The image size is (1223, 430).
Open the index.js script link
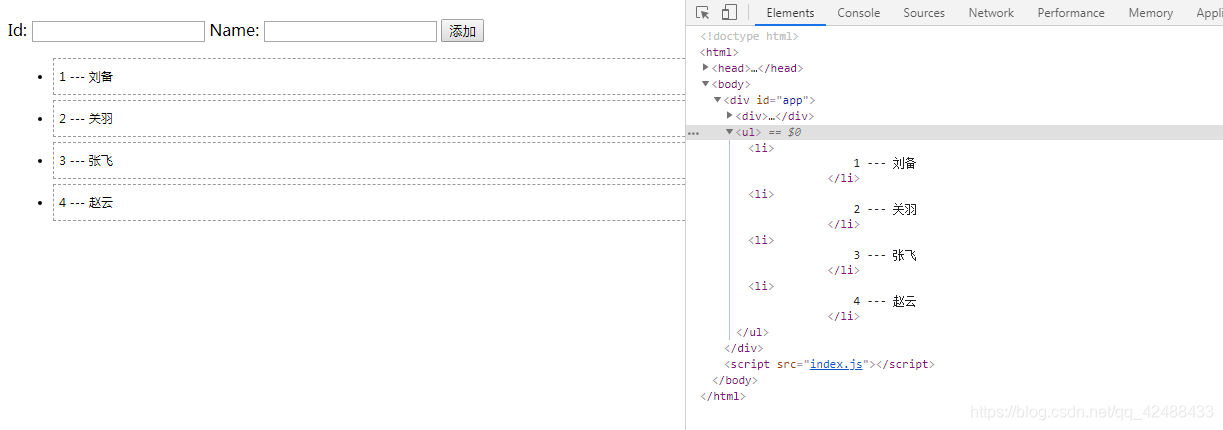point(836,365)
